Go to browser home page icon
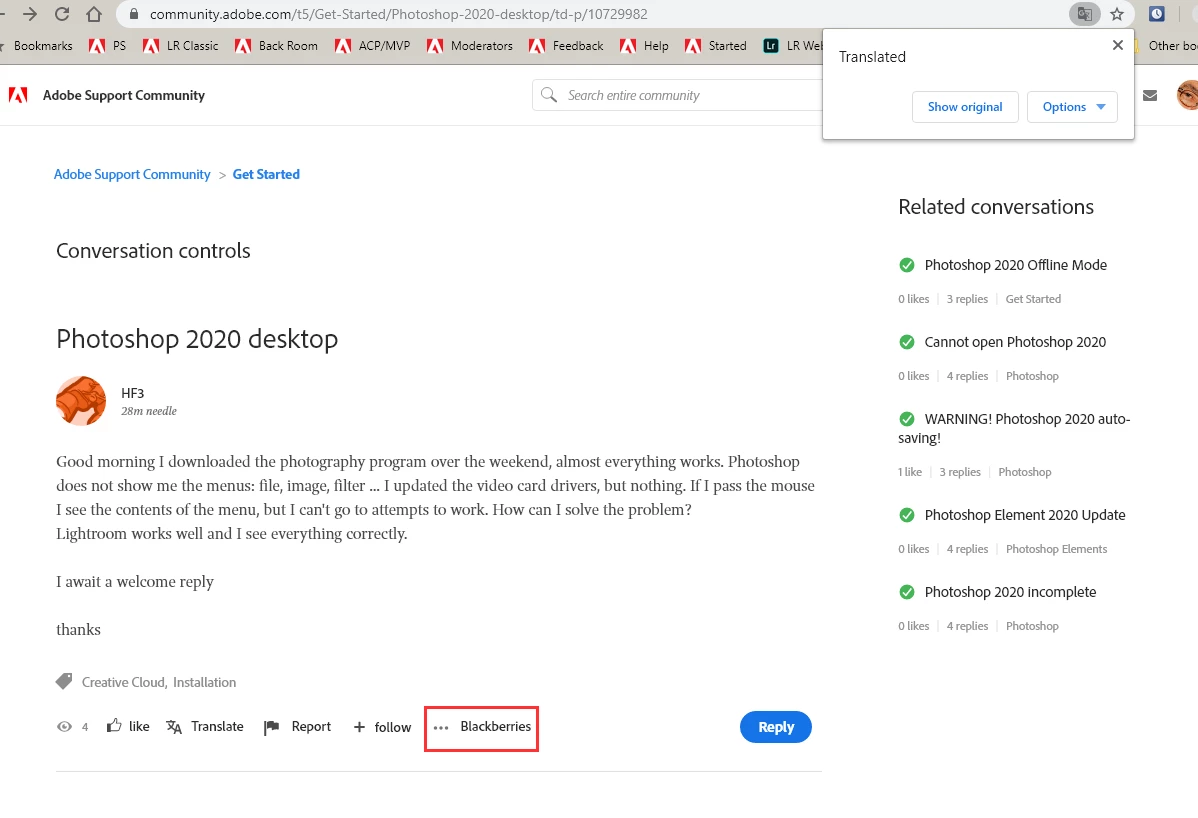 (x=93, y=14)
